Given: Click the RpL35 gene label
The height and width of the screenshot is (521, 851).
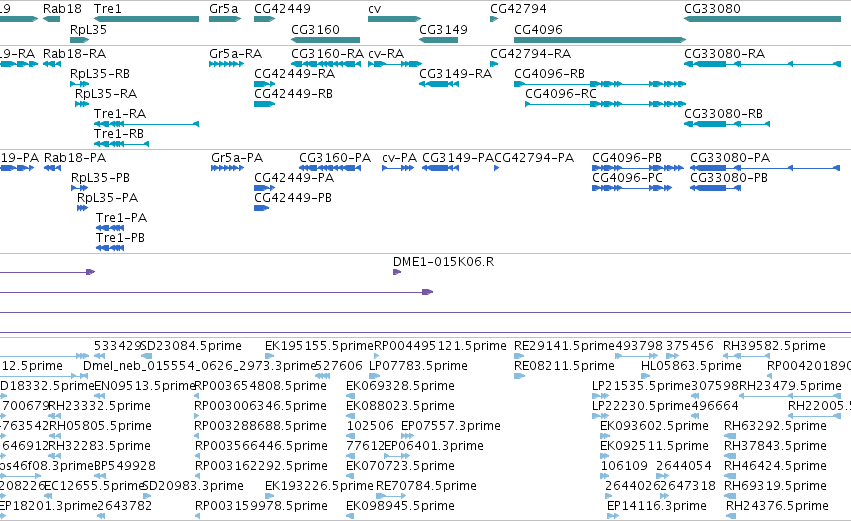Looking at the screenshot, I should pyautogui.click(x=88, y=30).
